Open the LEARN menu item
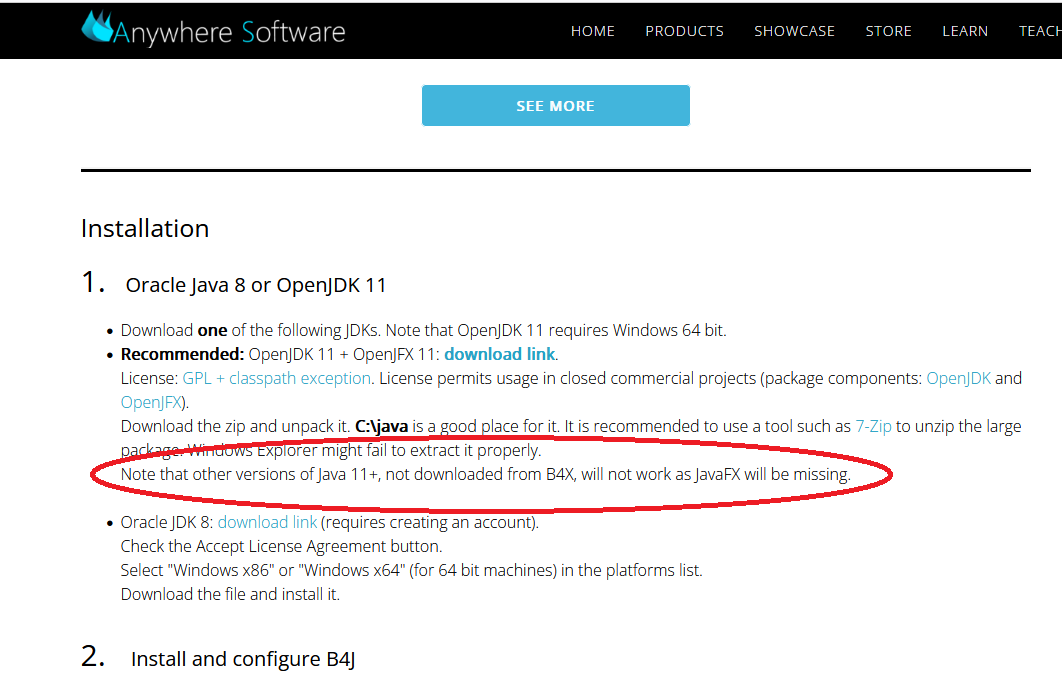 pos(965,31)
